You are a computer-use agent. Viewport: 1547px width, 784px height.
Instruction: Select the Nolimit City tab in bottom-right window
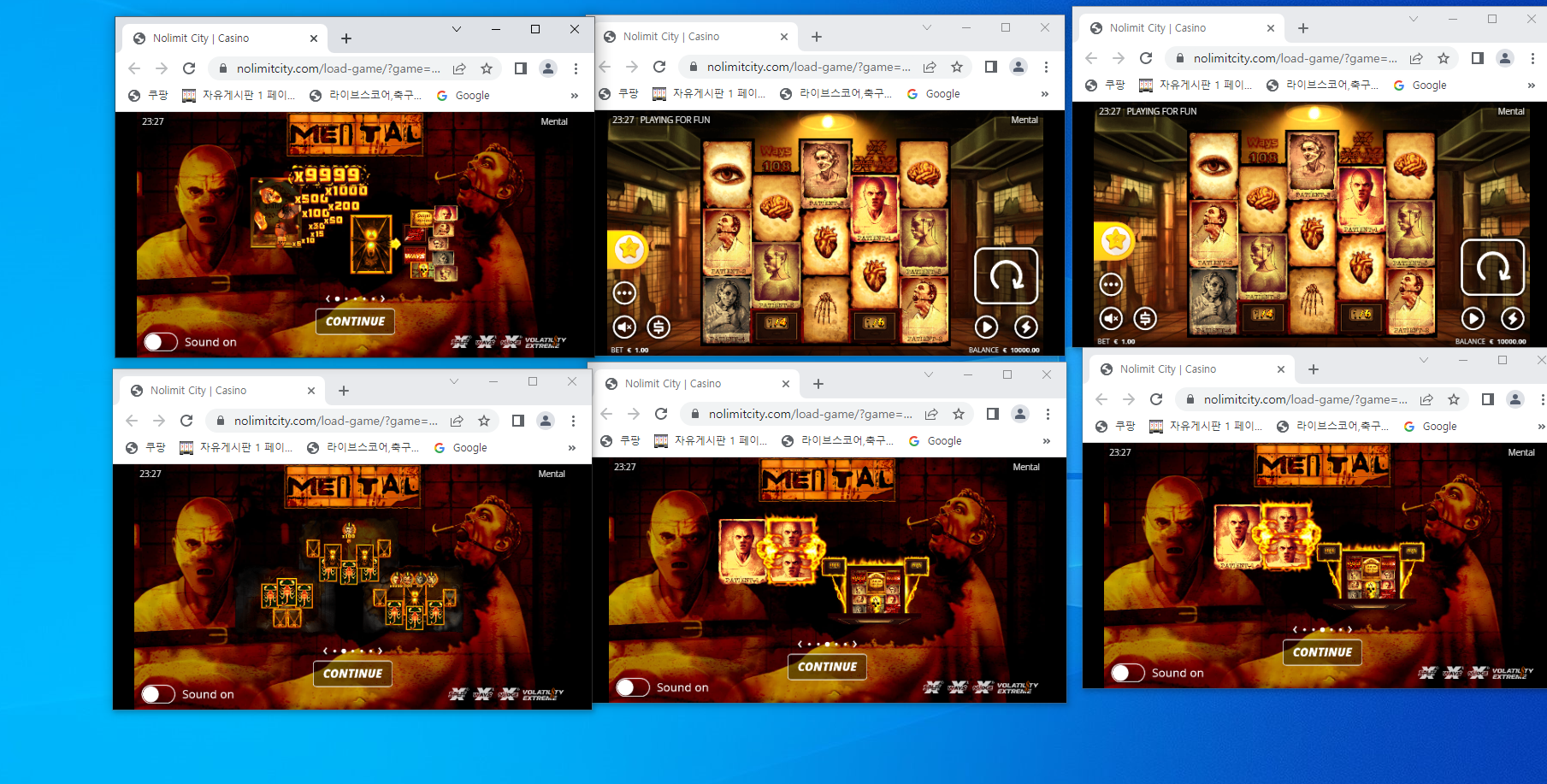[1194, 369]
